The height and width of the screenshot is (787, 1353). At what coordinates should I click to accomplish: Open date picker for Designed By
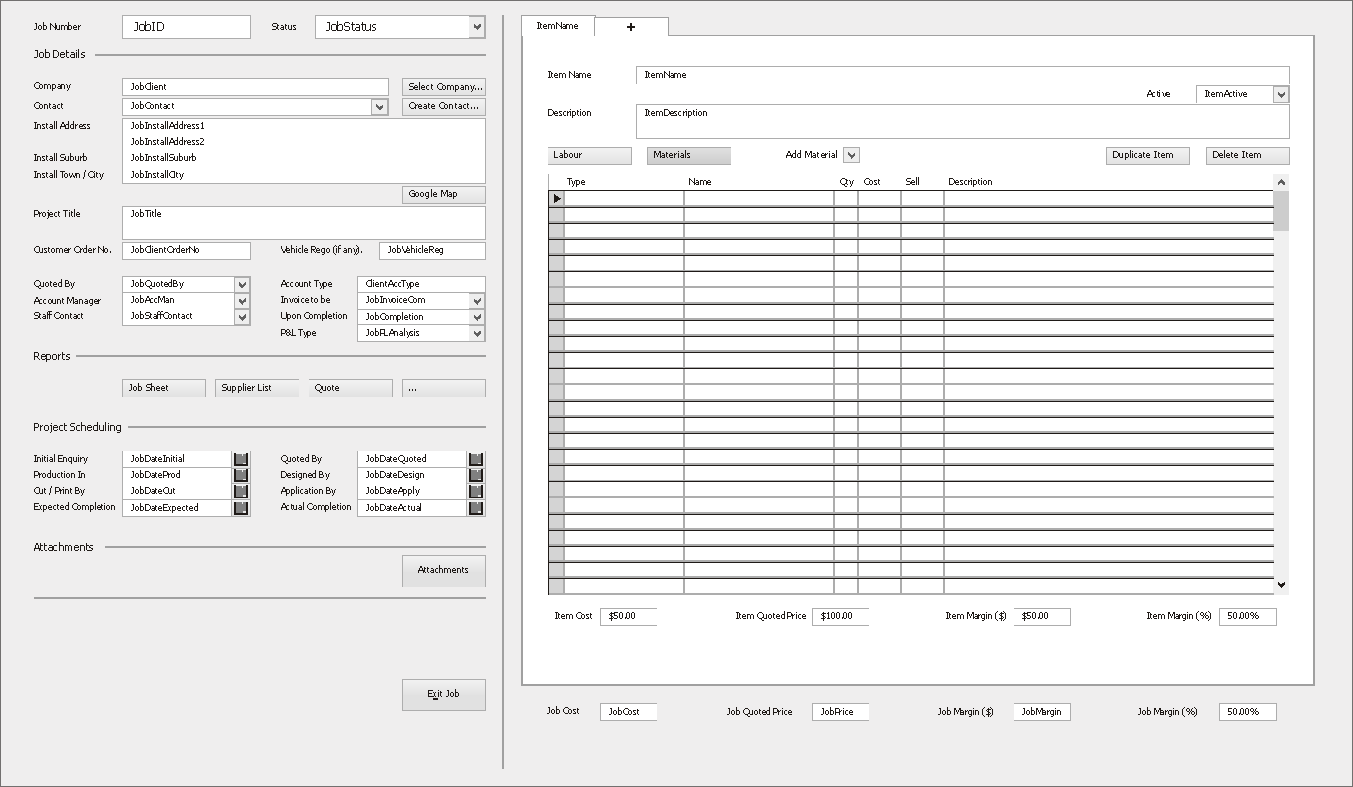[x=476, y=475]
